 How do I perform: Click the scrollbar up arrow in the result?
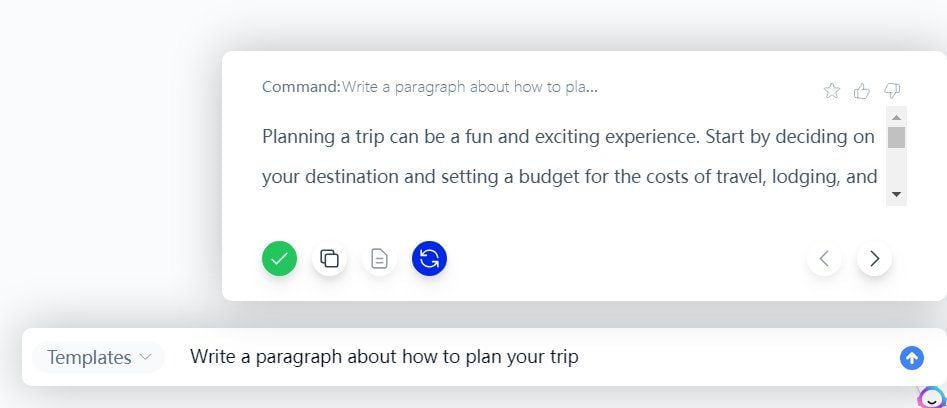pos(896,117)
